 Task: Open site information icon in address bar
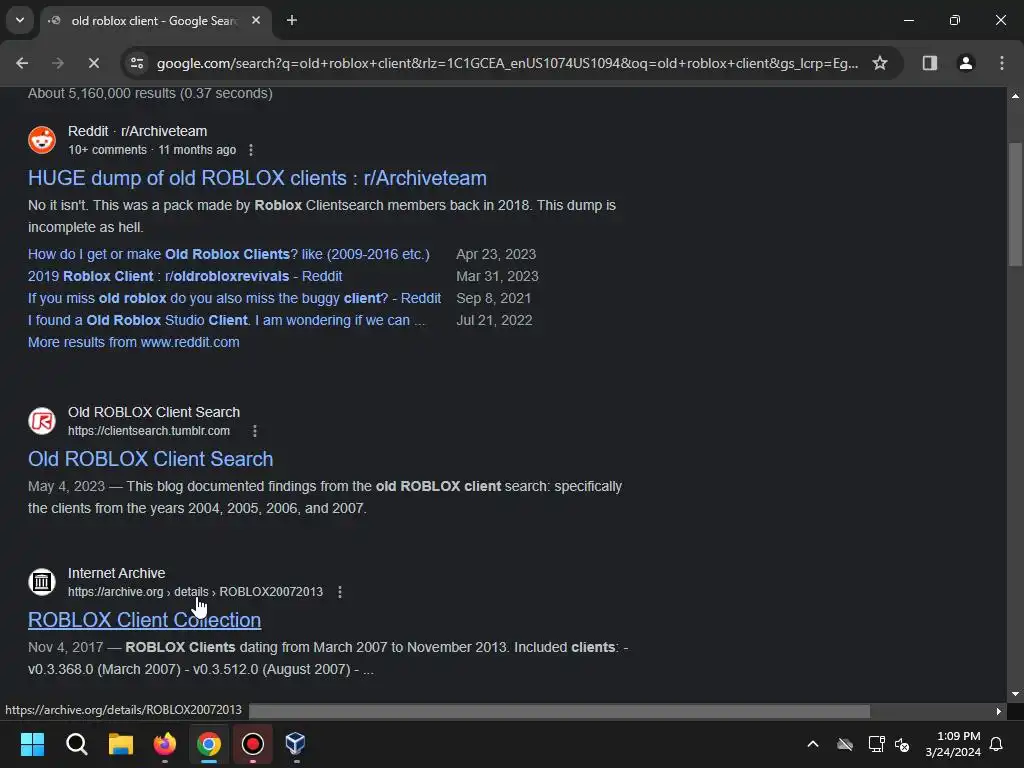tap(136, 63)
